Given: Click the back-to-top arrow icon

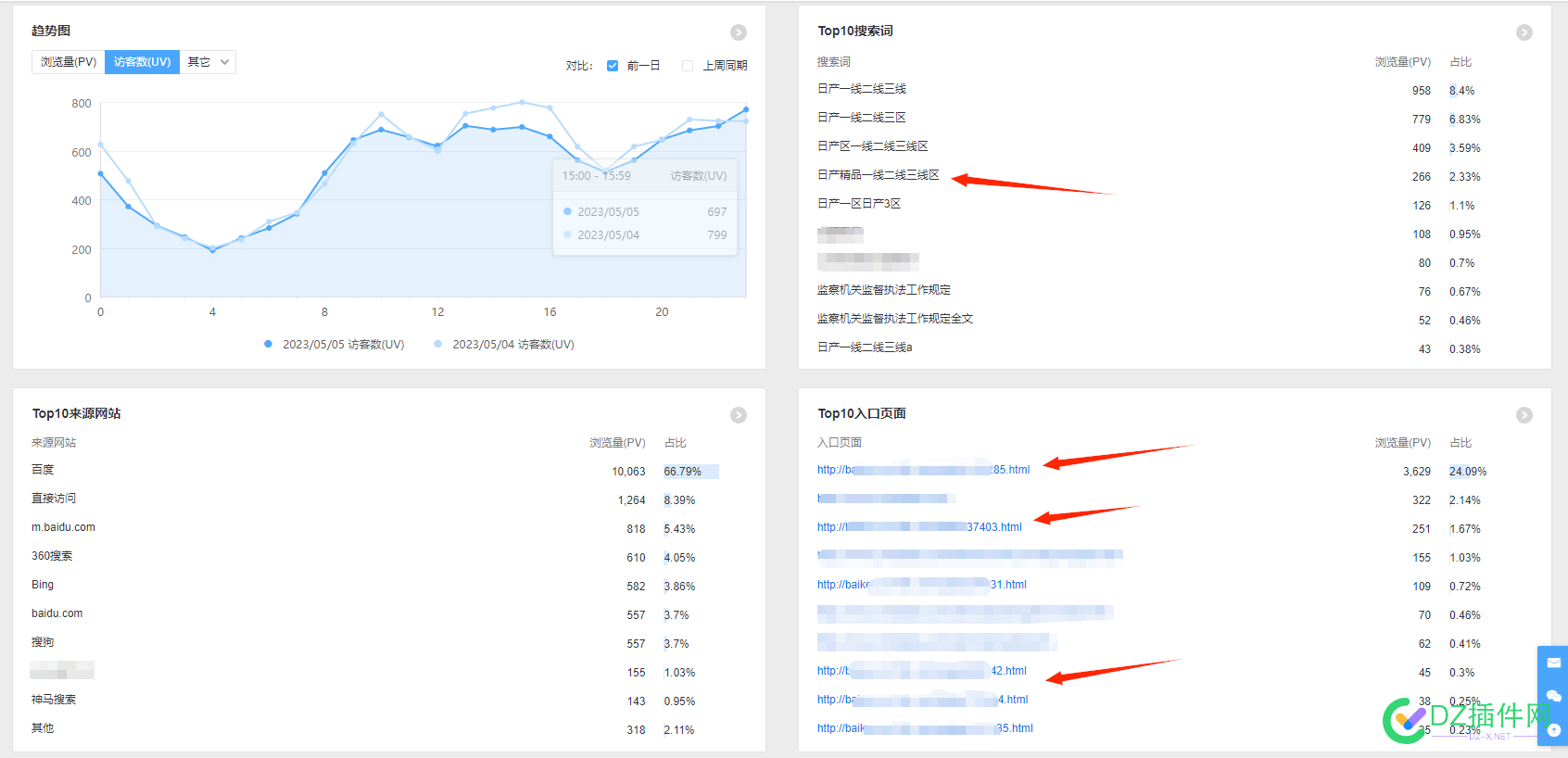Looking at the screenshot, I should pos(1554,729).
